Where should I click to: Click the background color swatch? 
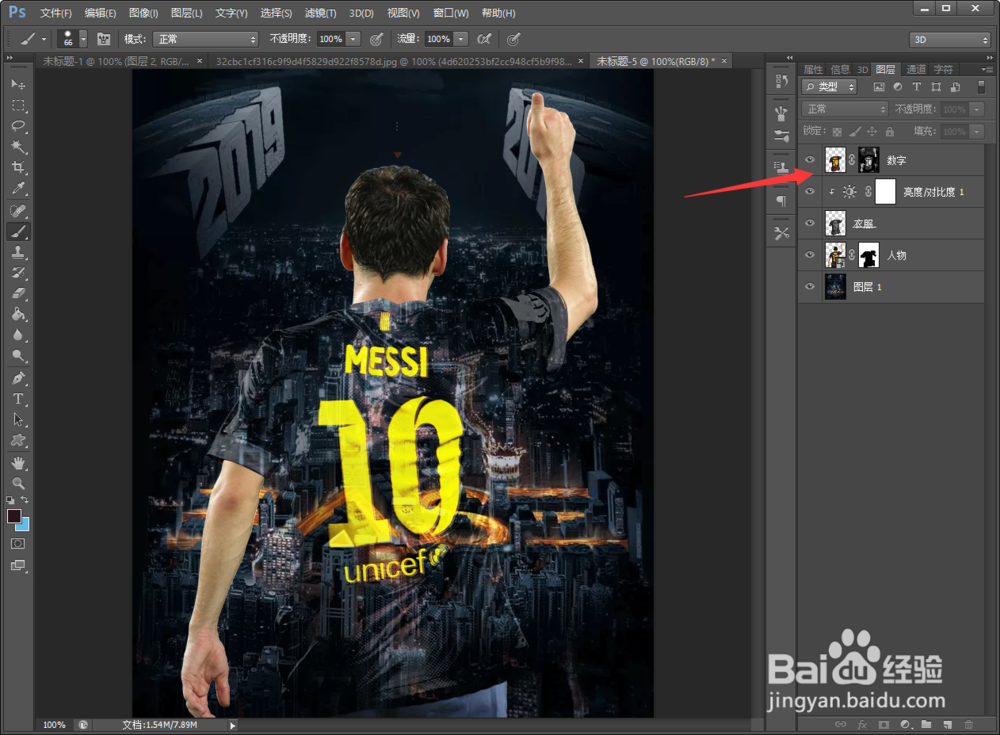coord(24,526)
